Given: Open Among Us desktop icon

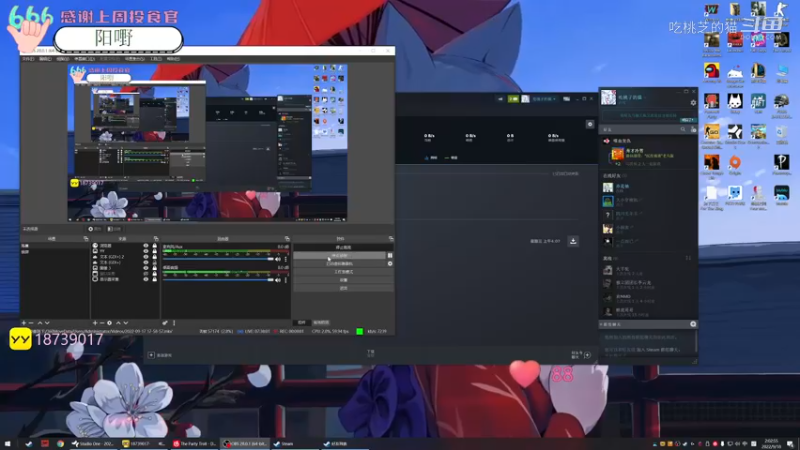Looking at the screenshot, I should click(711, 73).
